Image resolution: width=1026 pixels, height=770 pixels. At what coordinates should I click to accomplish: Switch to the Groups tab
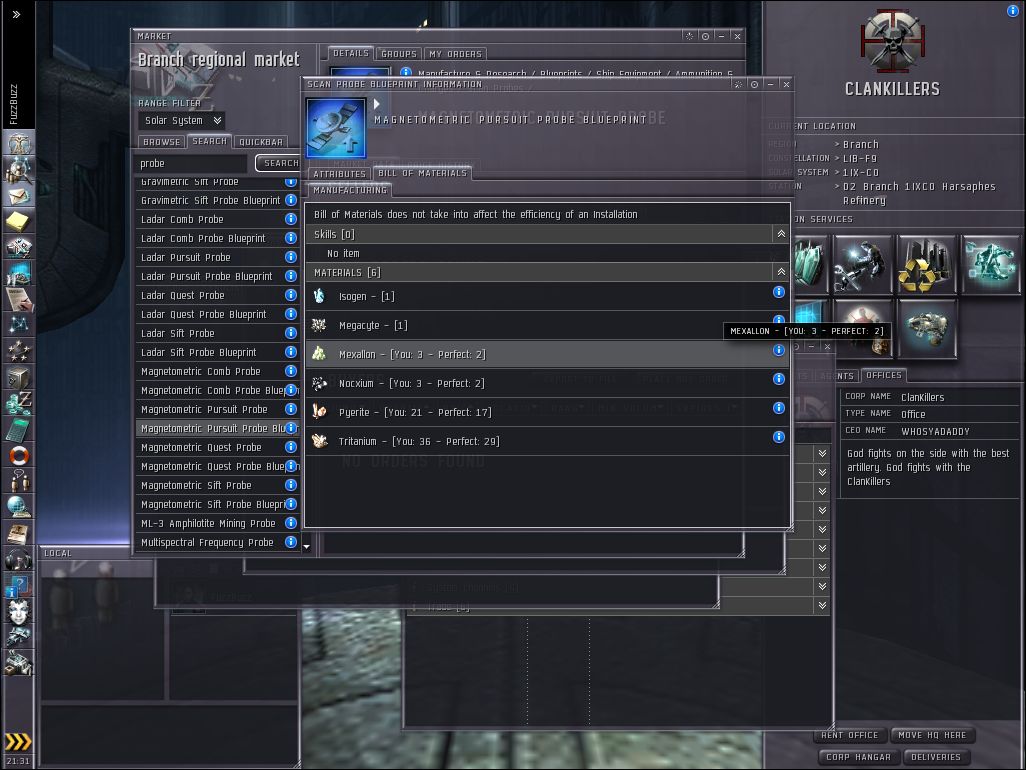pos(398,54)
